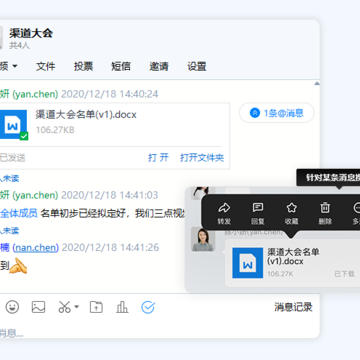This screenshot has height=360, width=360.
Task: Open the emoji picker in the input toolbar
Action: coord(12,307)
